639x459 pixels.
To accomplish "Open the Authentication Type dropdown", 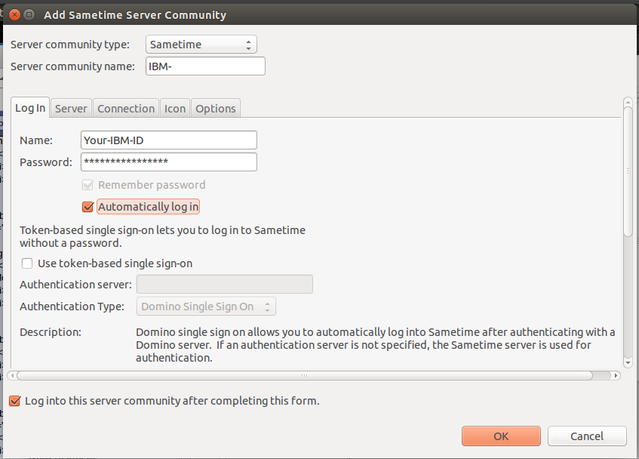I will click(206, 306).
